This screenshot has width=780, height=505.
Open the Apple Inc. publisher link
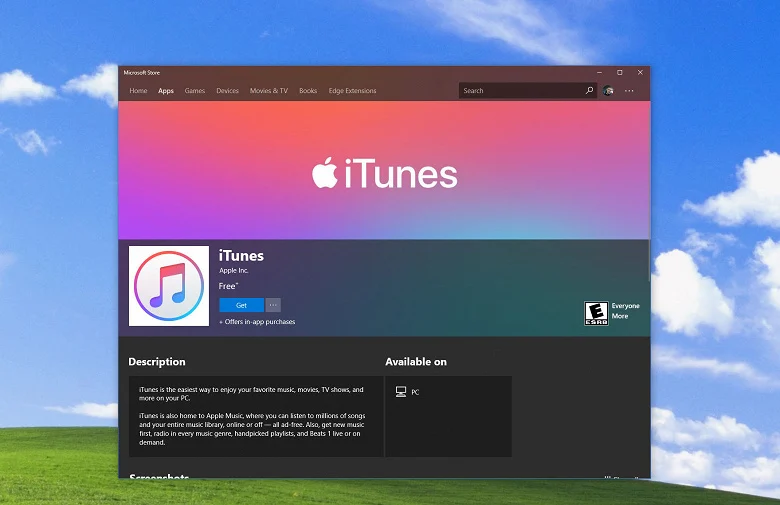pos(233,271)
